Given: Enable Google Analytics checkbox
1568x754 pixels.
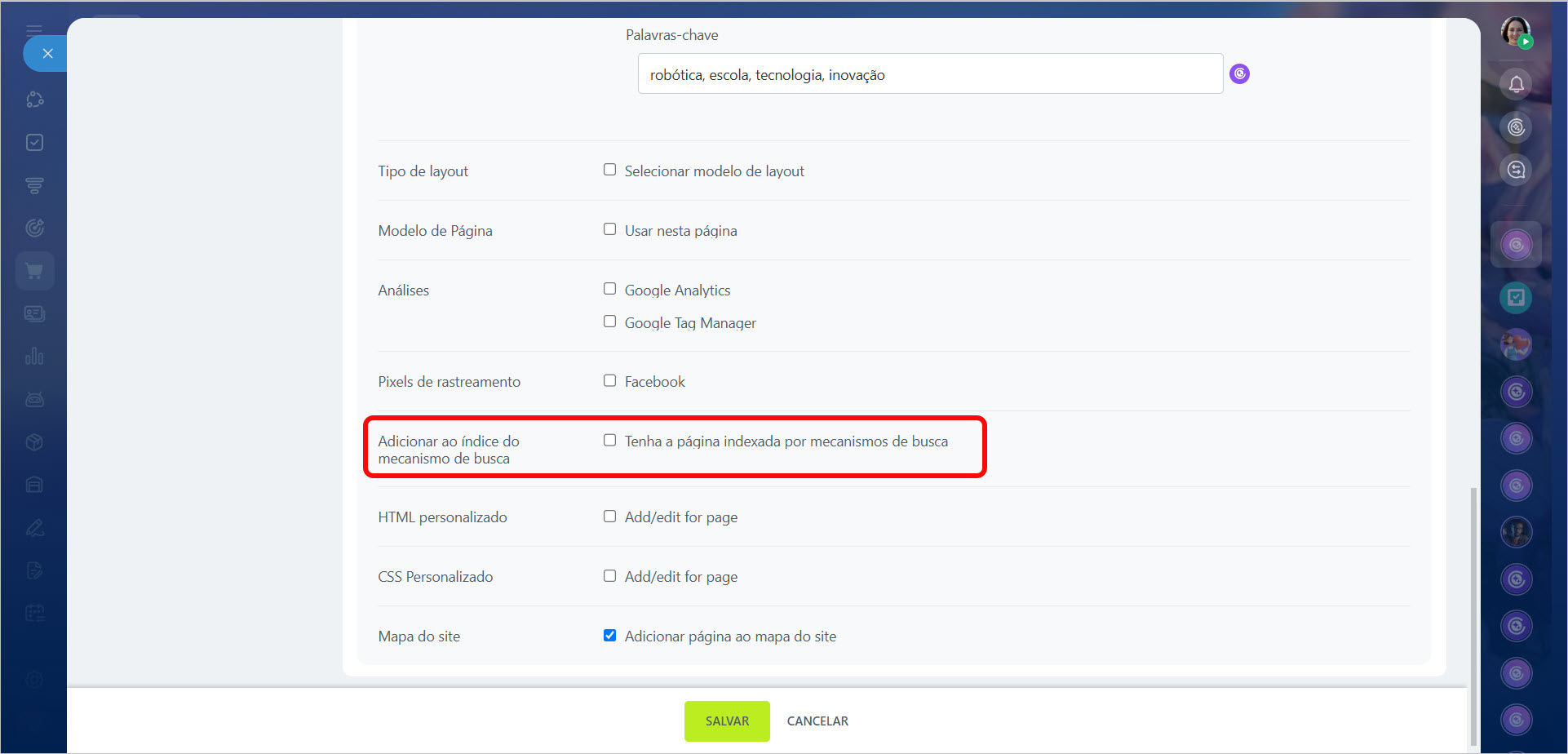Looking at the screenshot, I should pos(609,289).
